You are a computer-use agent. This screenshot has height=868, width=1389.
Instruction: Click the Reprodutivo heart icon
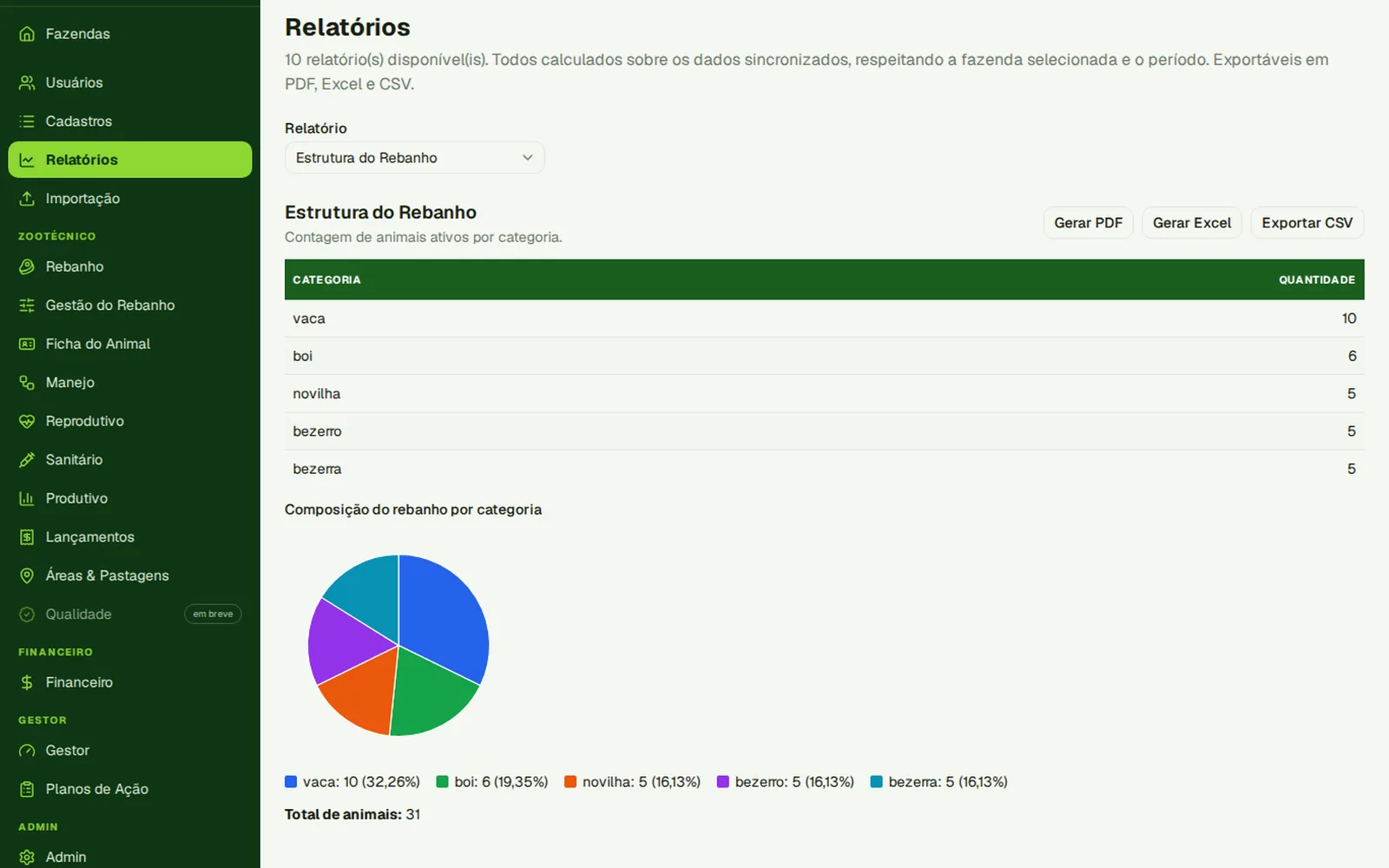click(x=27, y=421)
